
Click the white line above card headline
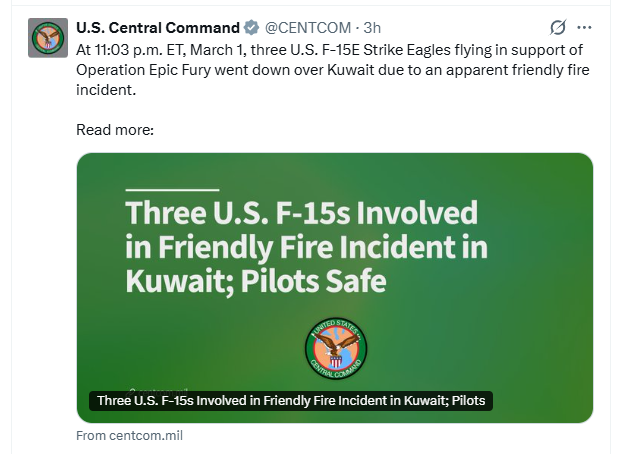[x=172, y=189]
